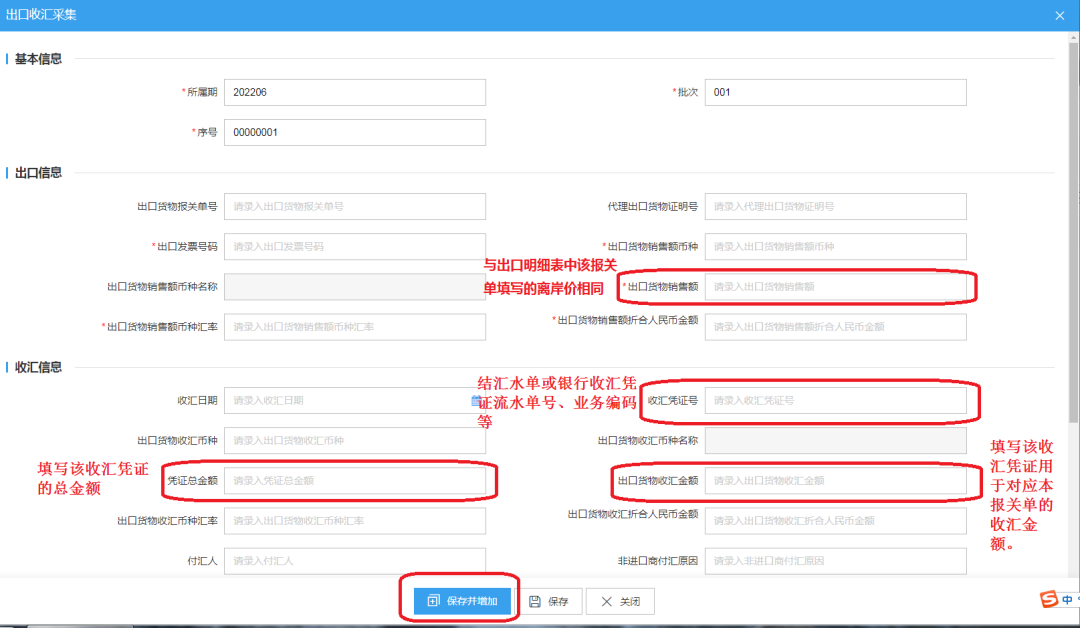The image size is (1080, 628).
Task: Click the 出口货物报关单号 field
Action: 354,206
